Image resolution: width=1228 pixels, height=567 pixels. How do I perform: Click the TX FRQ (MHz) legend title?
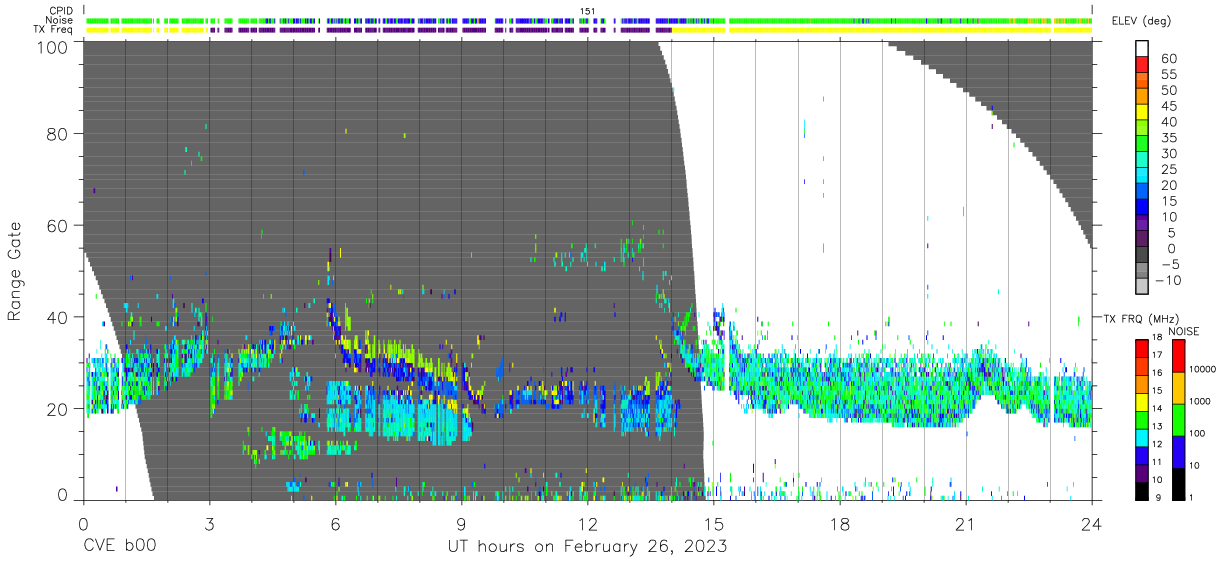coord(1136,319)
